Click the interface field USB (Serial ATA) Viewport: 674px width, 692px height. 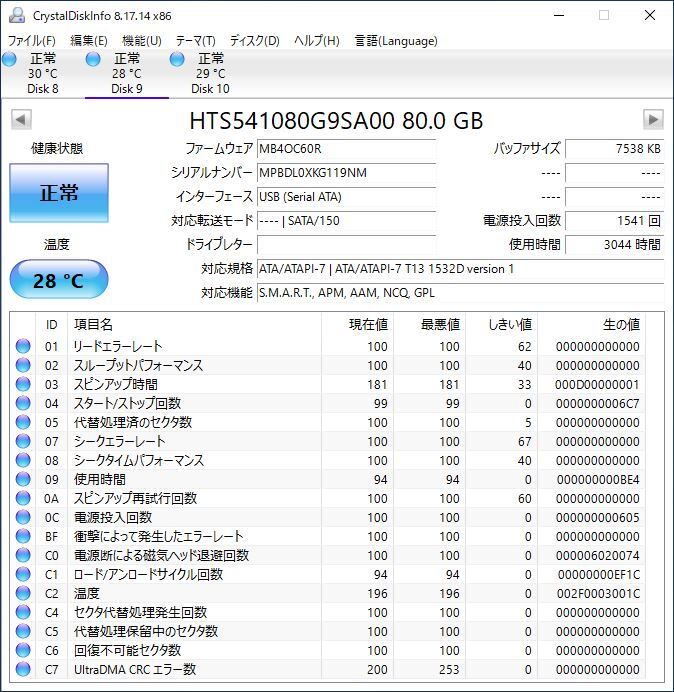pyautogui.click(x=346, y=196)
